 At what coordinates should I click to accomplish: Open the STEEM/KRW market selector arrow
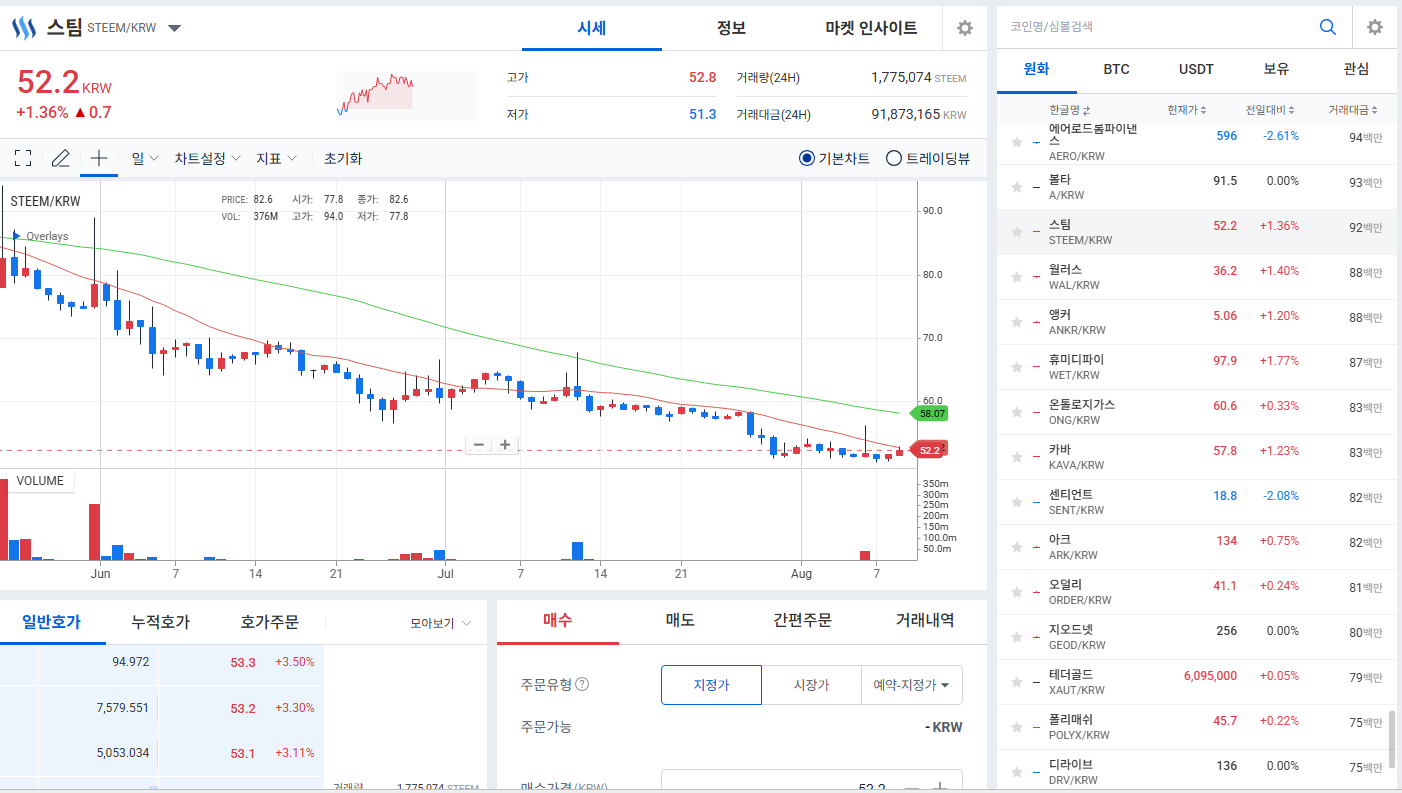[x=175, y=28]
